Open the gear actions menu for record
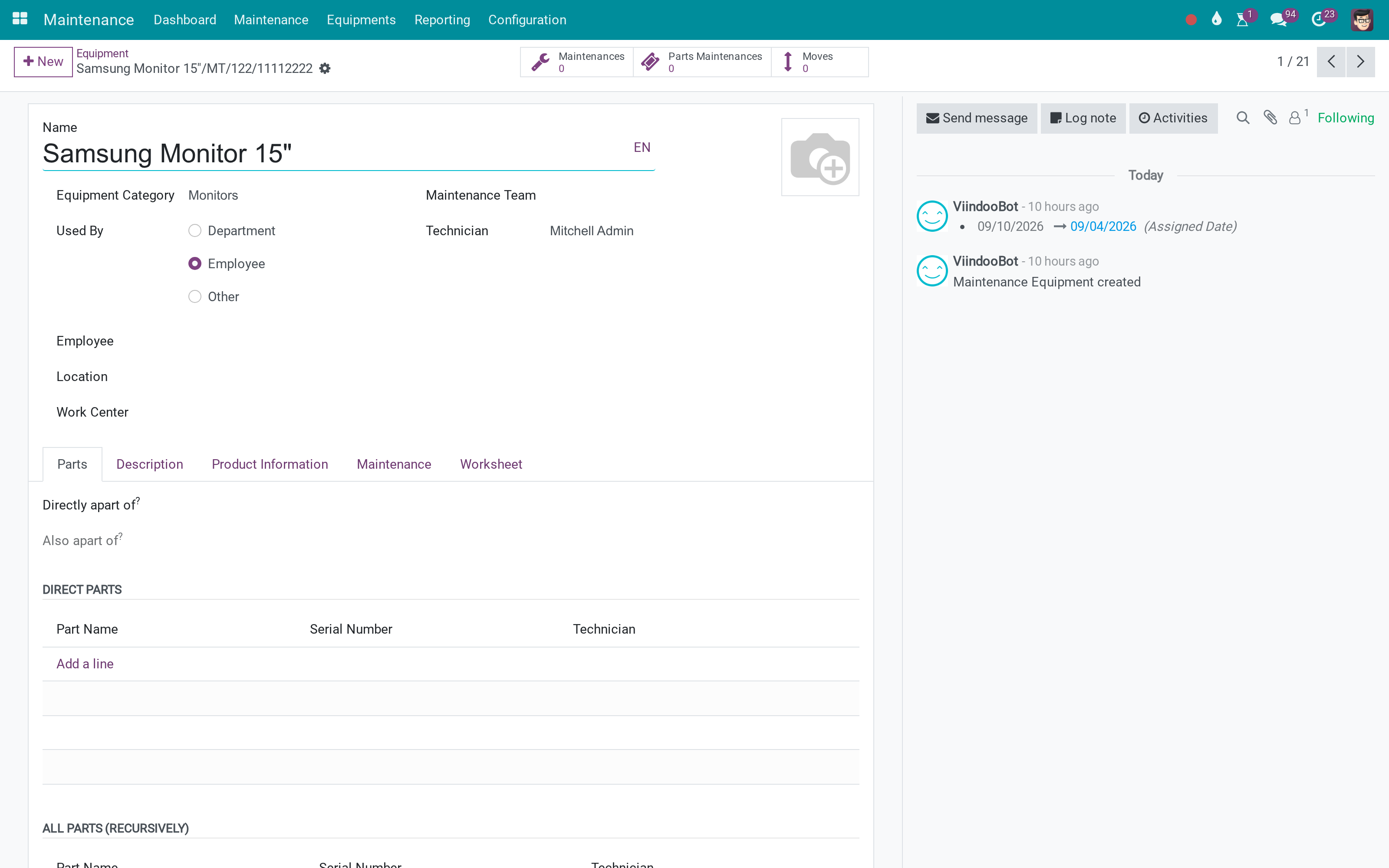Image resolution: width=1389 pixels, height=868 pixels. pyautogui.click(x=325, y=68)
